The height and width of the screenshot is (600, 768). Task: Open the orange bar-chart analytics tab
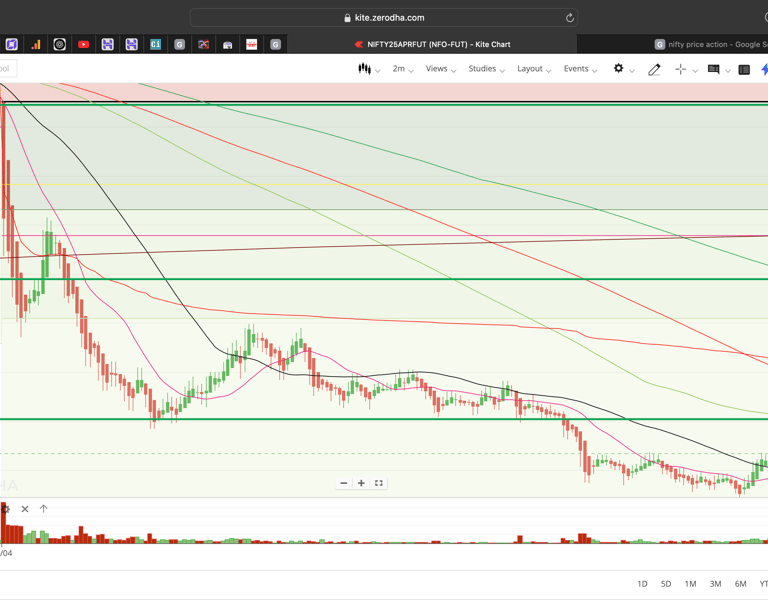click(36, 45)
